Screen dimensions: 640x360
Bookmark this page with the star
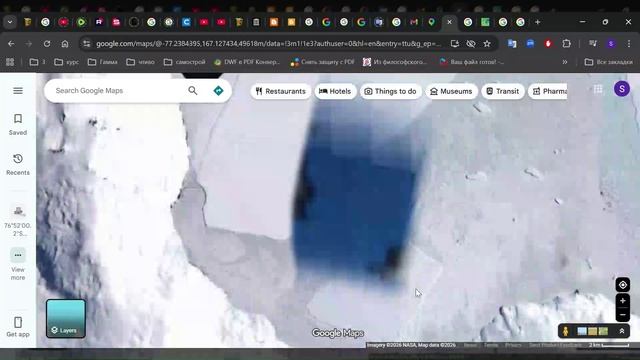[x=487, y=44]
